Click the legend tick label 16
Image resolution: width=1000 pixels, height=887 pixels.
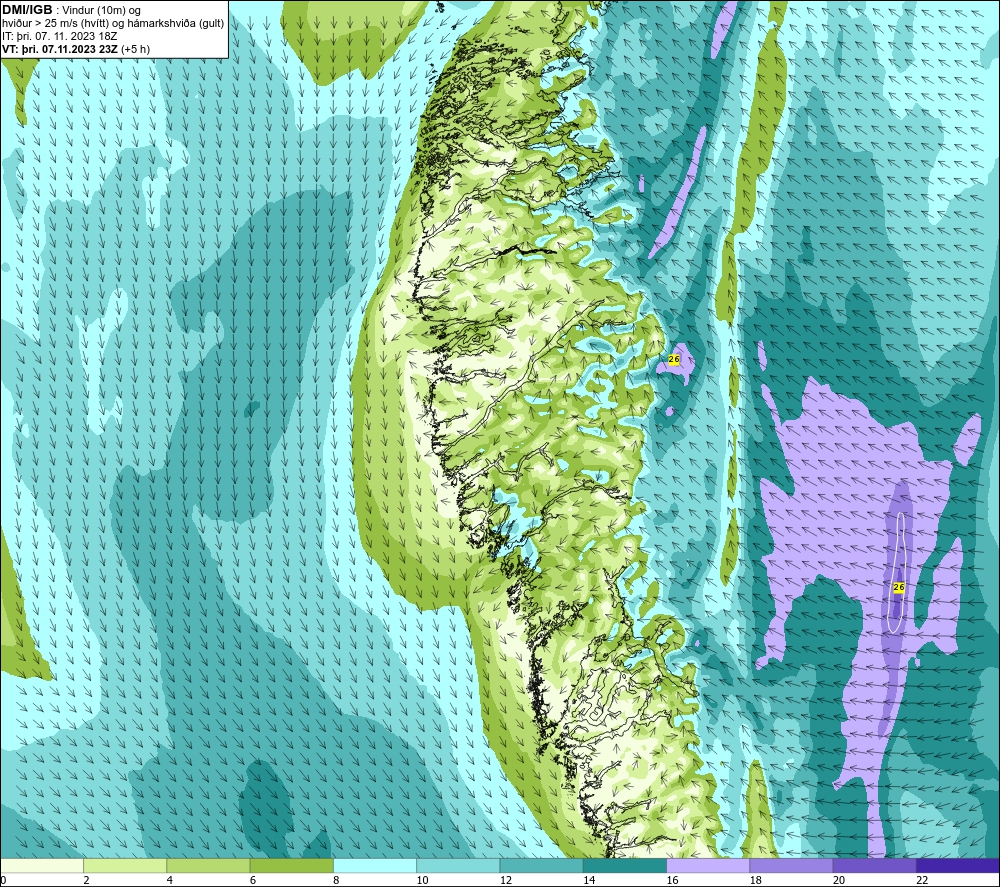tap(672, 880)
